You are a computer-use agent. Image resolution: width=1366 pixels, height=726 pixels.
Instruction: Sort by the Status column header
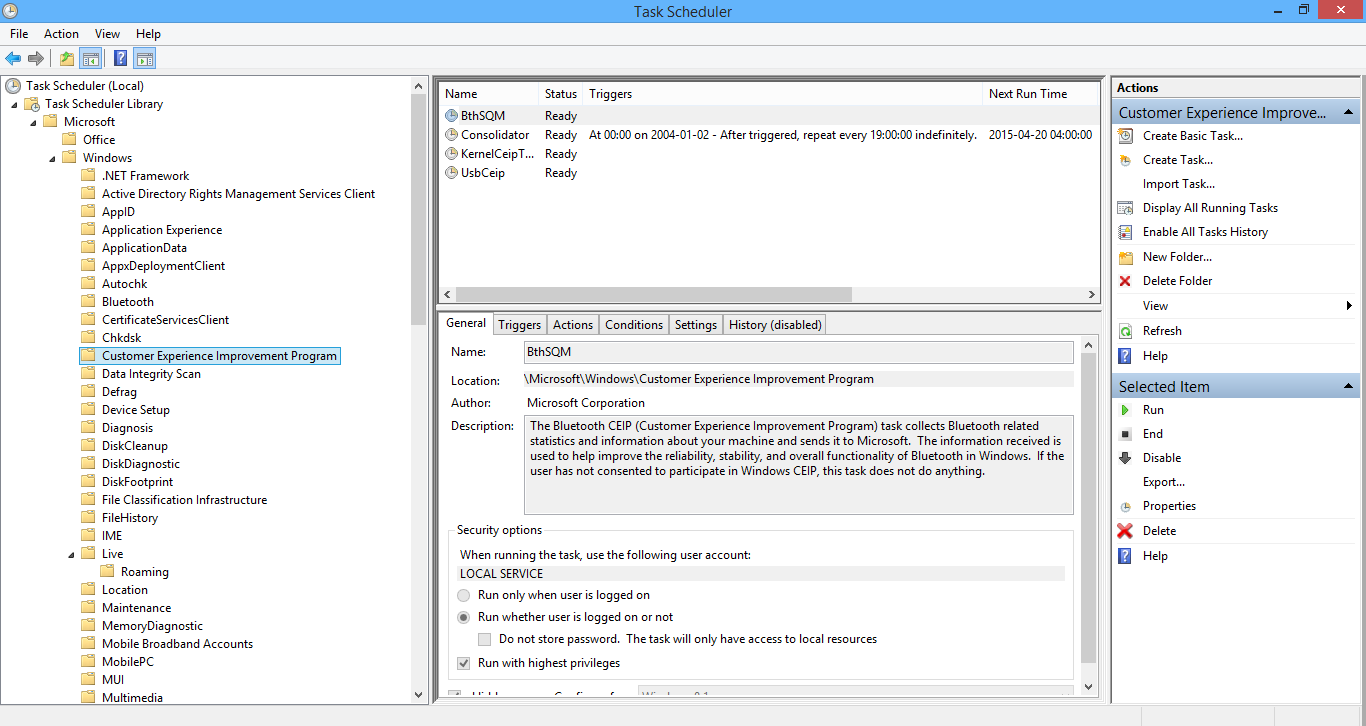[x=562, y=94]
